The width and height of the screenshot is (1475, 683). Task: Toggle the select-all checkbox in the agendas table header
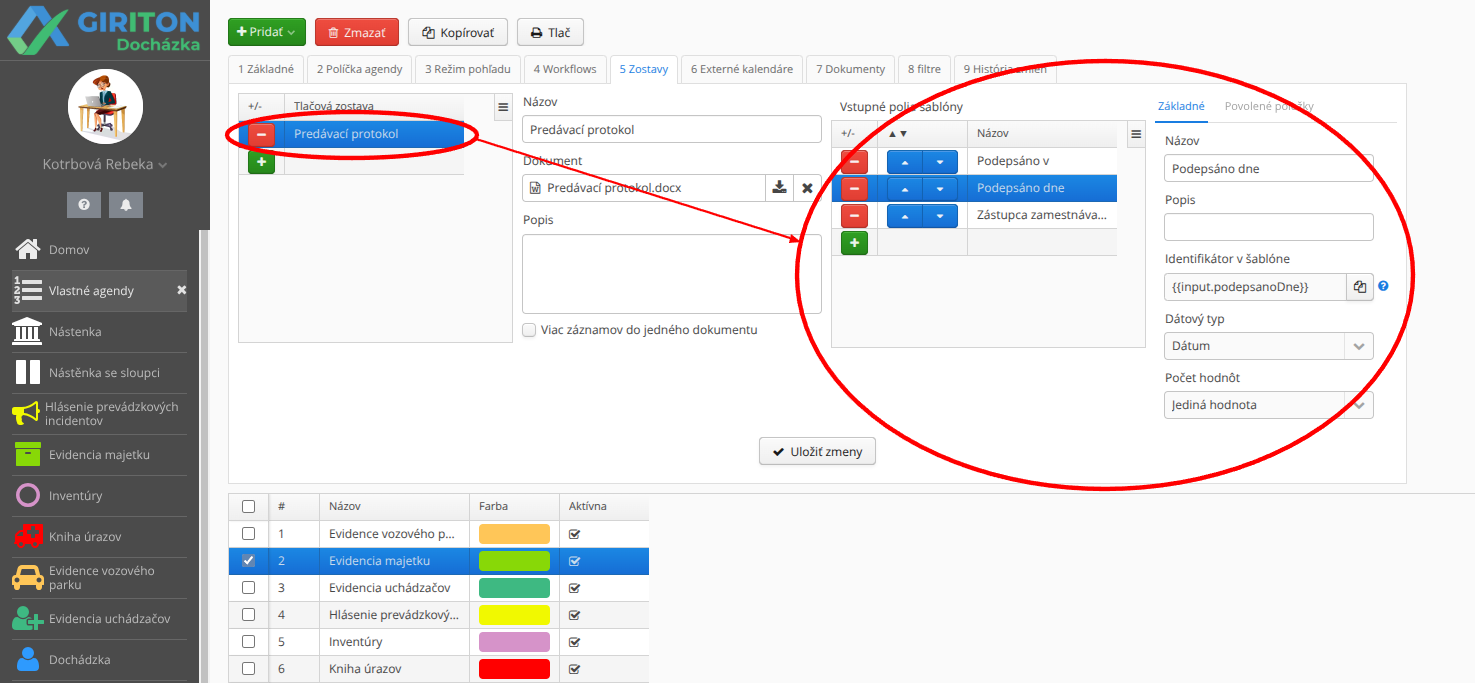[x=248, y=506]
